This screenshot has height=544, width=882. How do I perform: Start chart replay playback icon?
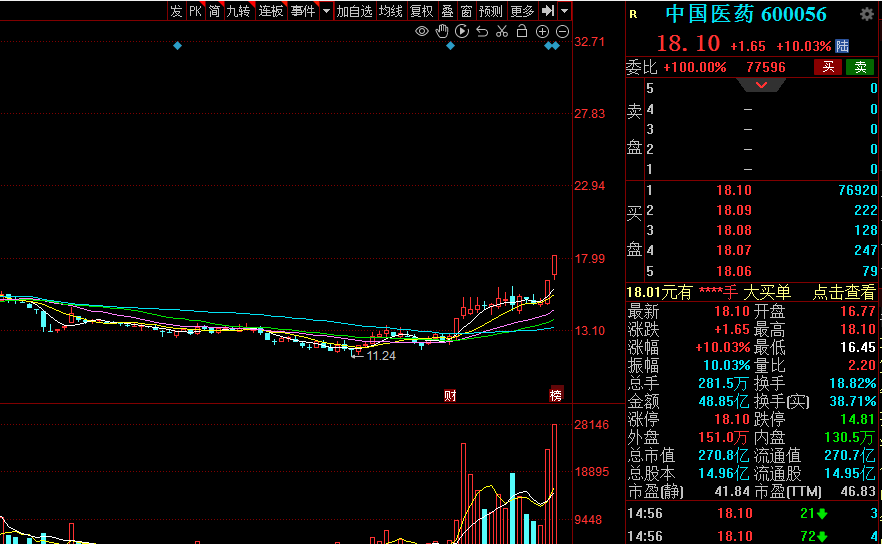click(x=462, y=32)
